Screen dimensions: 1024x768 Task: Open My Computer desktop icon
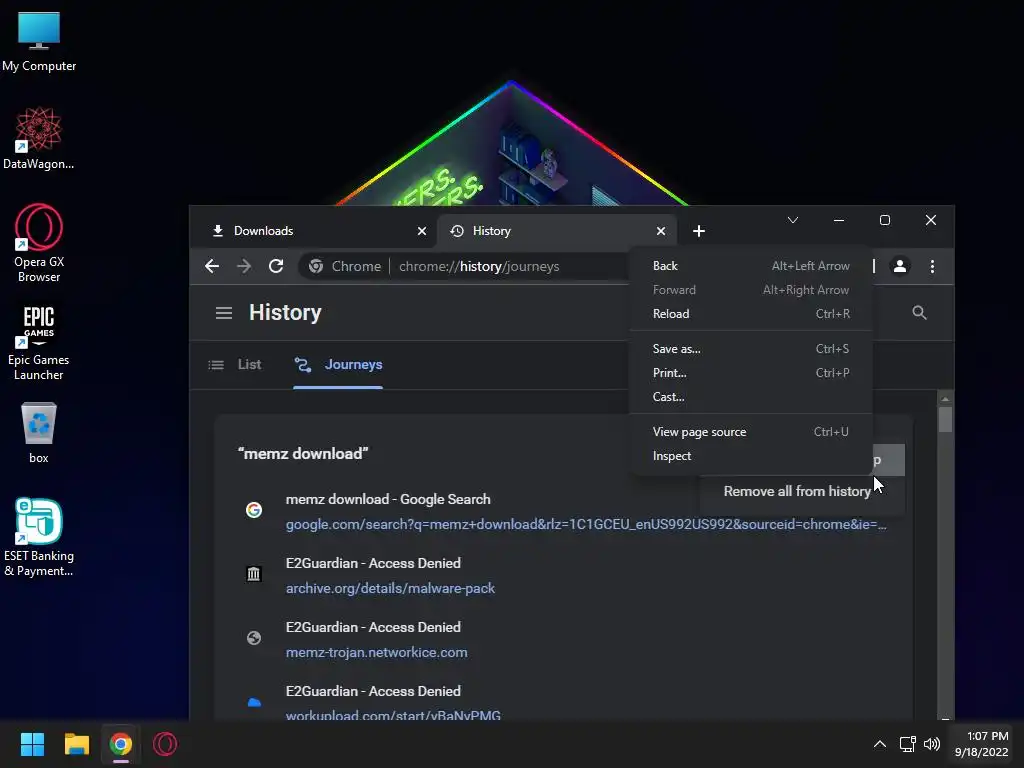[x=39, y=42]
